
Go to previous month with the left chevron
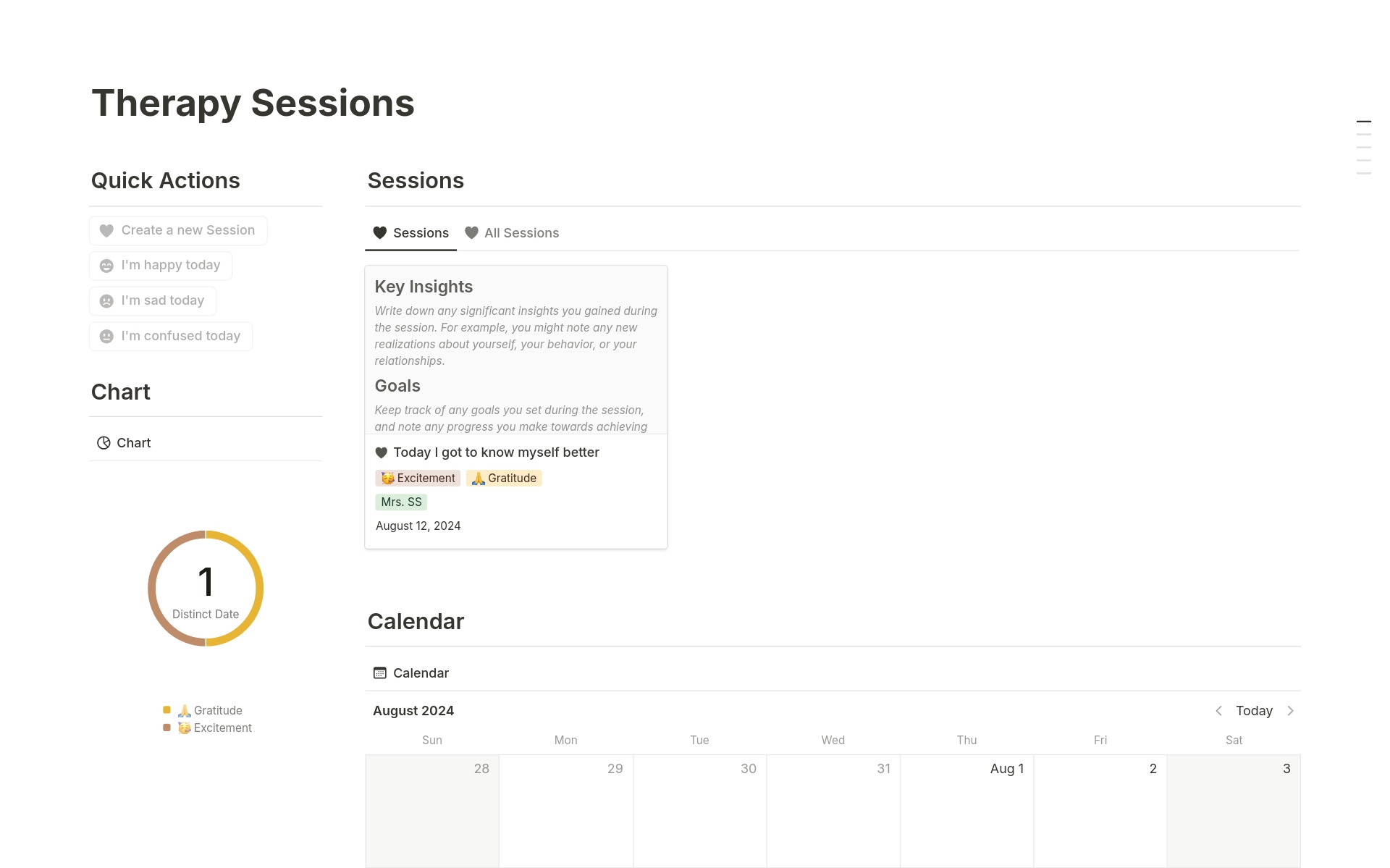(1218, 711)
